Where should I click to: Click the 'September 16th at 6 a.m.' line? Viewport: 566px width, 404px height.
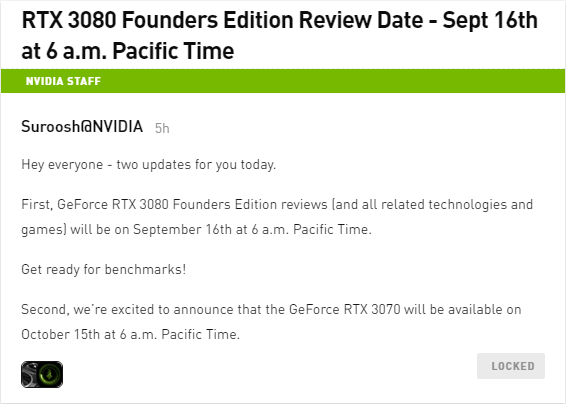tap(196, 230)
